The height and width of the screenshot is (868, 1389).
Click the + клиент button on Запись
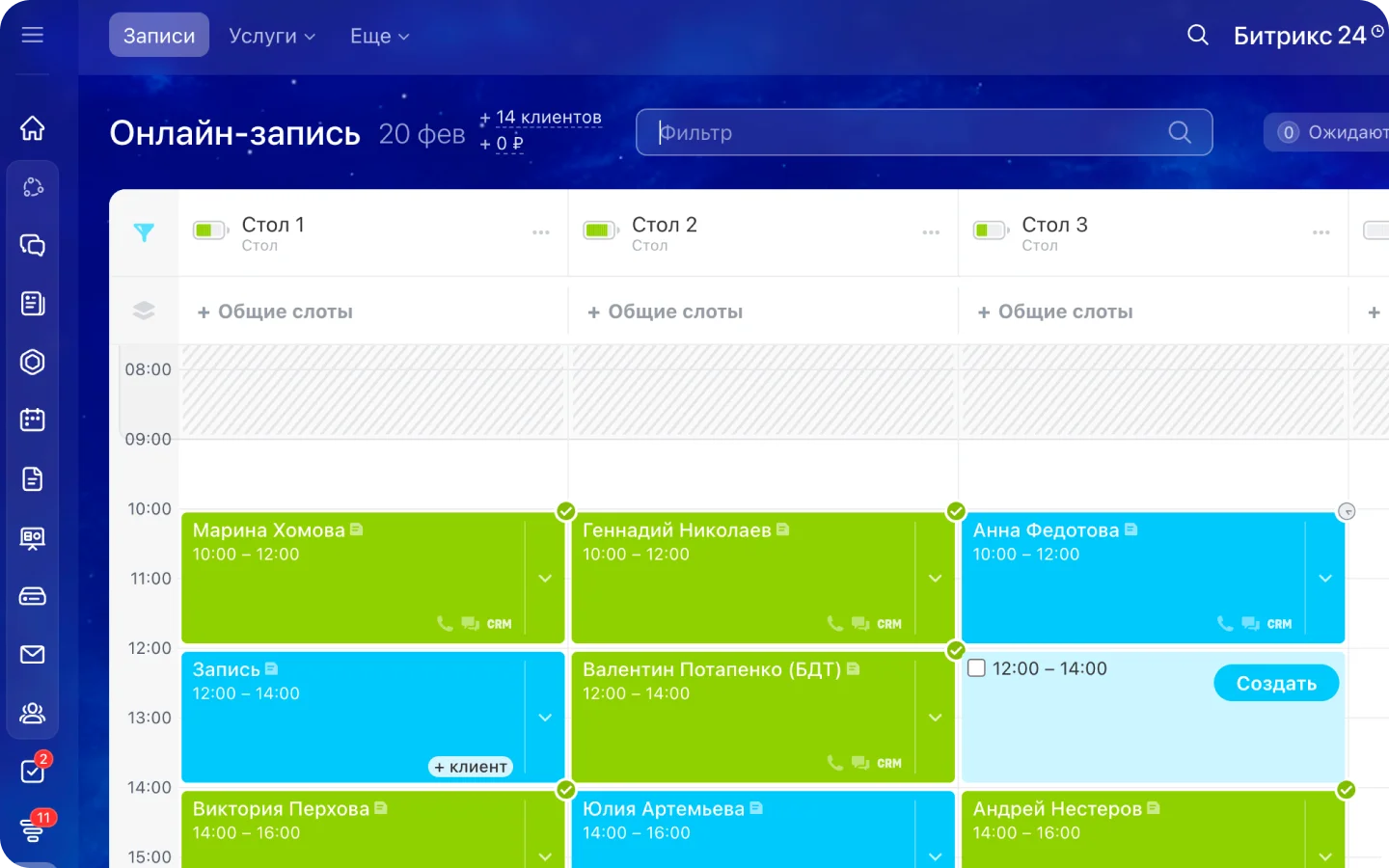point(471,767)
